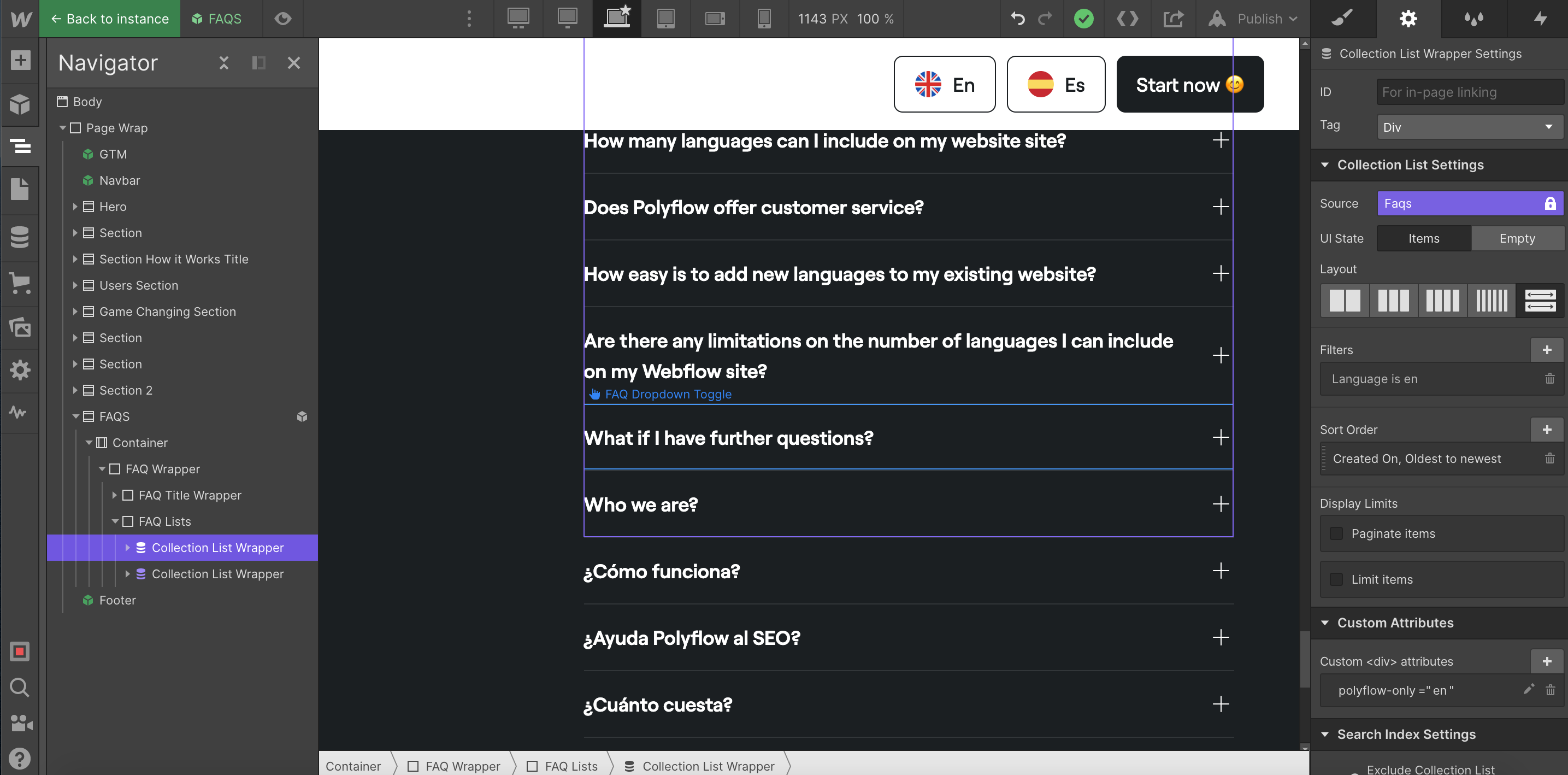Redo the last change
Screen dimensions: 1568x775
(1045, 18)
